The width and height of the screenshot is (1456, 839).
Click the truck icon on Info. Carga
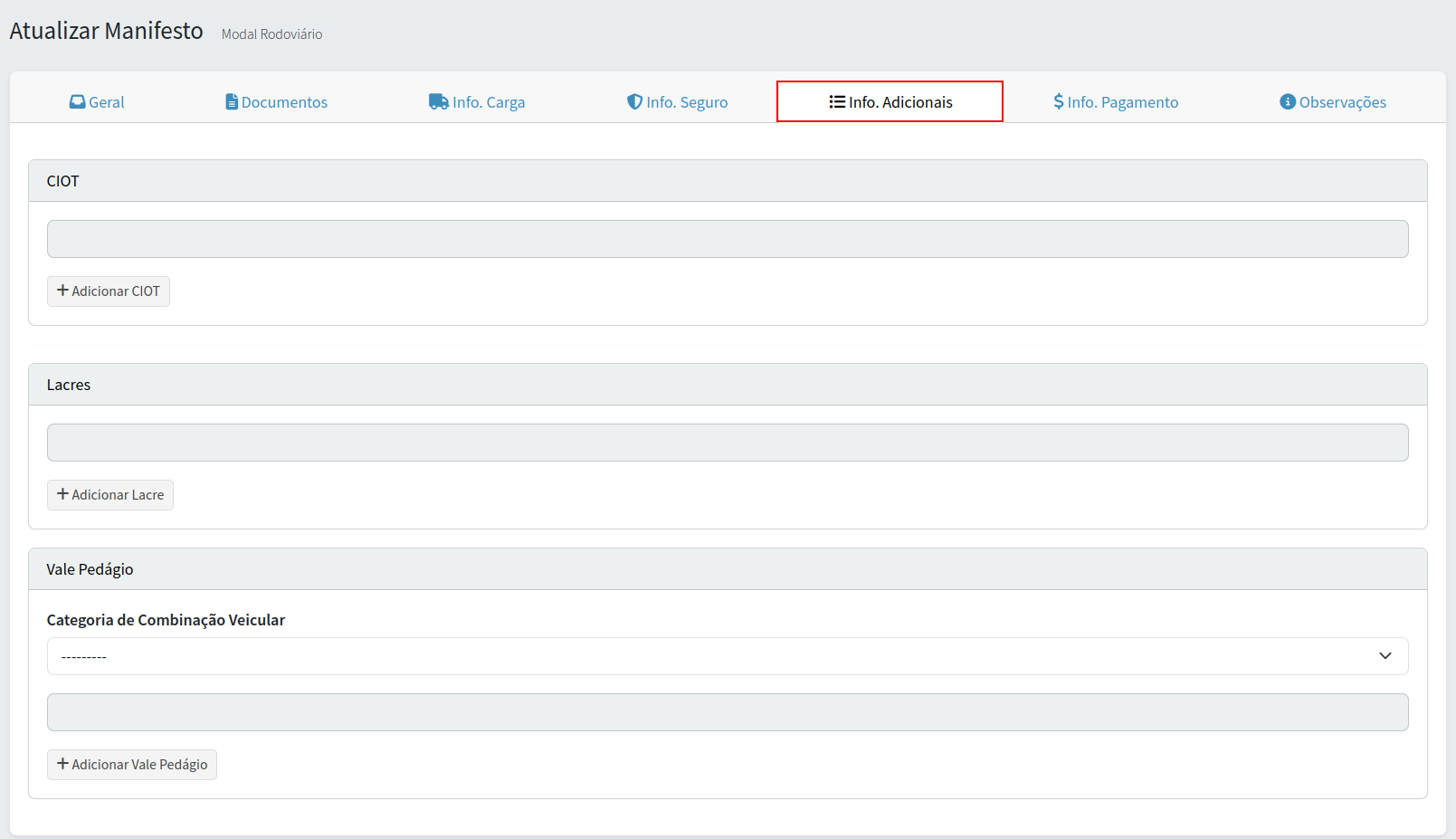pyautogui.click(x=438, y=101)
